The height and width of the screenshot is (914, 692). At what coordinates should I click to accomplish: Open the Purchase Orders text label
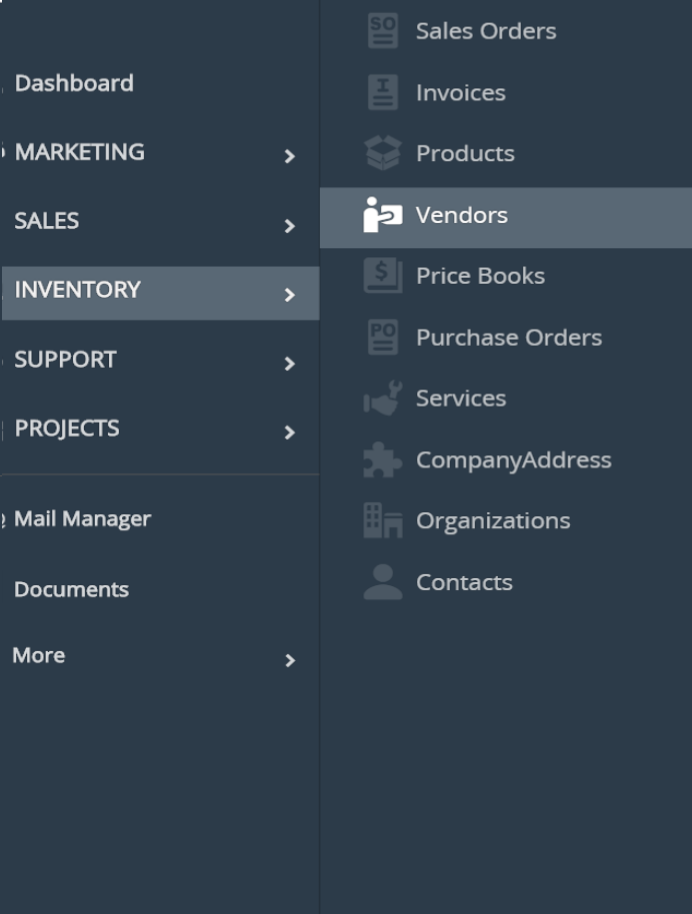[508, 338]
